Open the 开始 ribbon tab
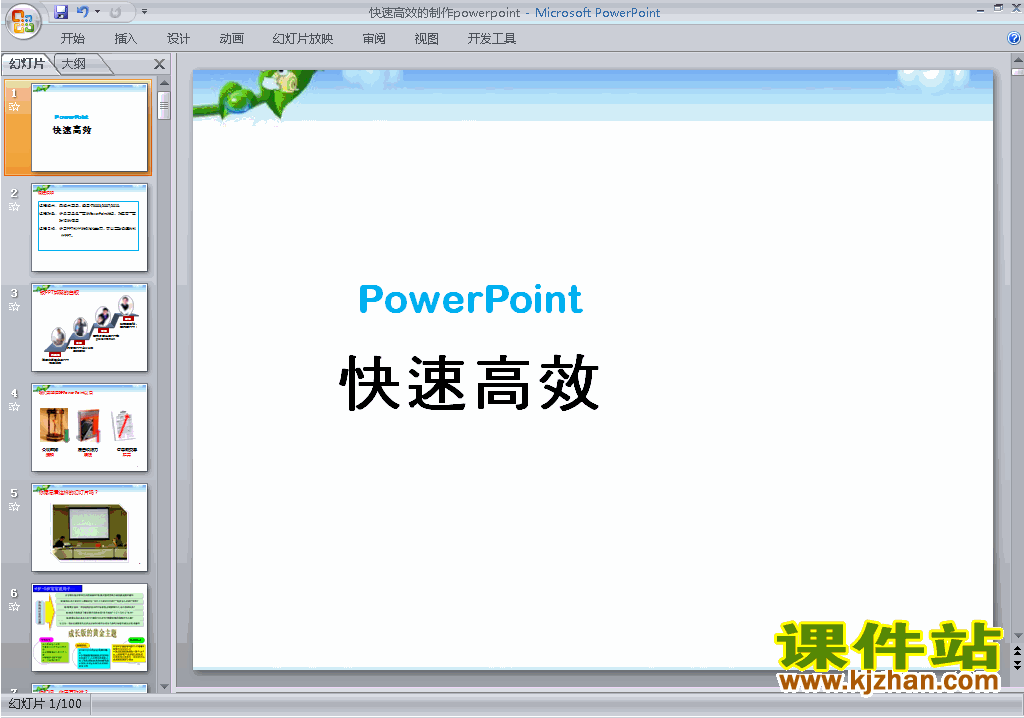 pyautogui.click(x=72, y=39)
